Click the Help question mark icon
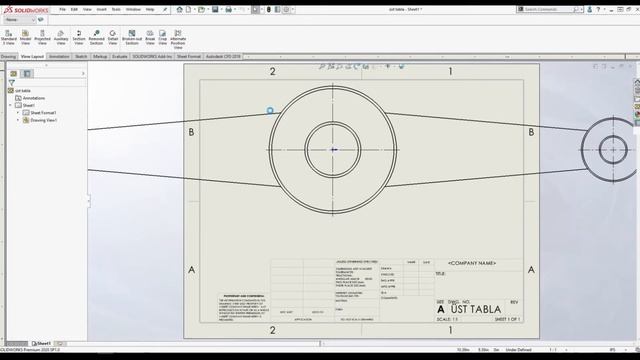 [x=598, y=9]
